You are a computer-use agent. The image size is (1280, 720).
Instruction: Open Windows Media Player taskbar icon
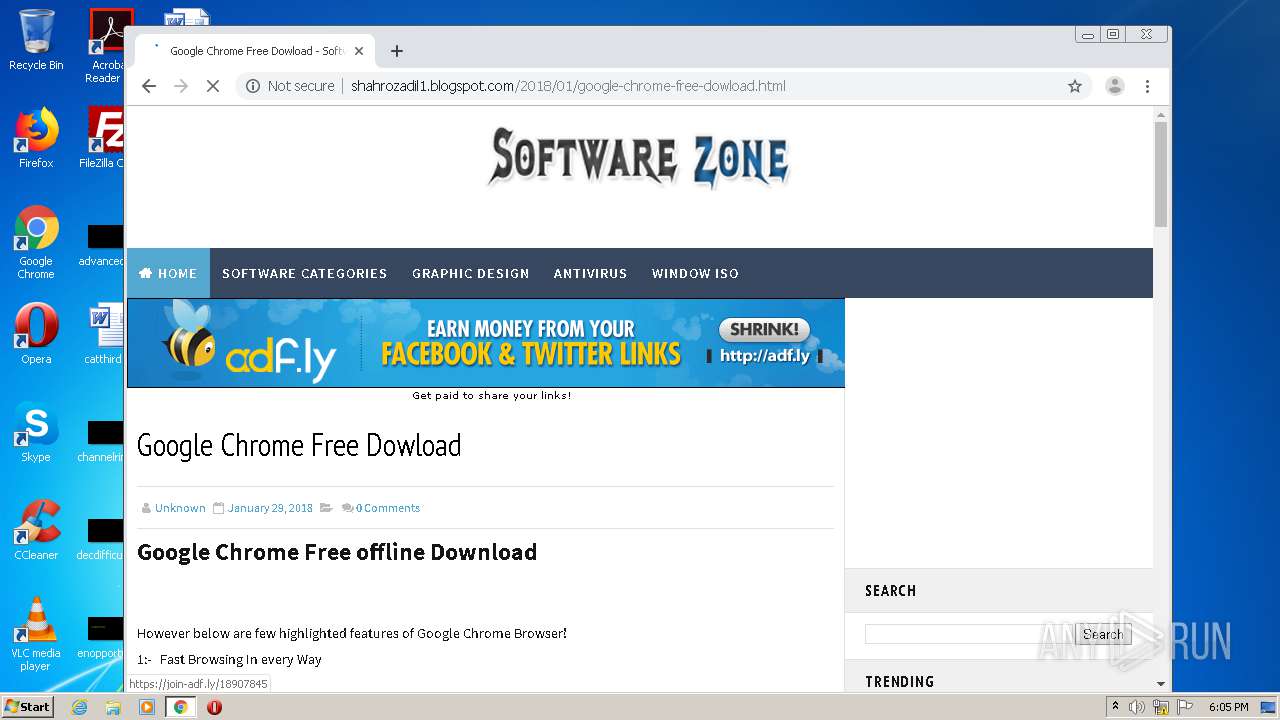click(x=147, y=707)
